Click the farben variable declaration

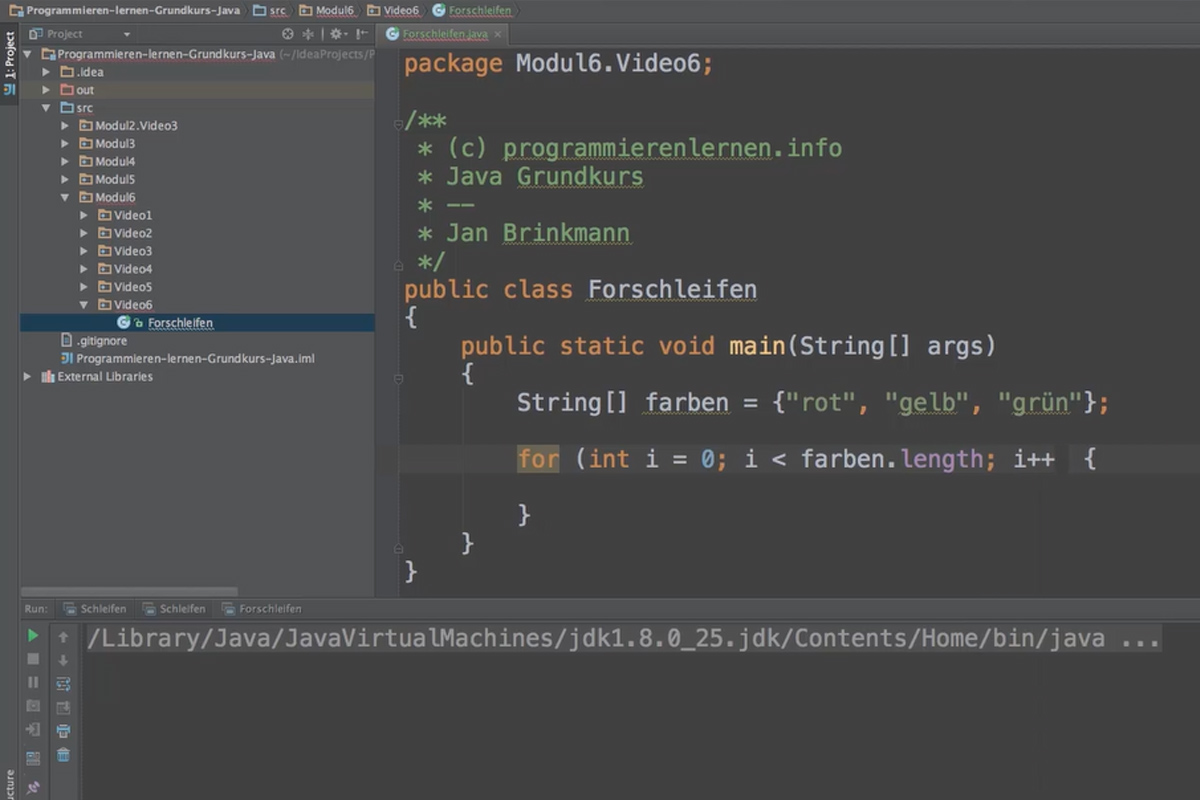click(687, 403)
